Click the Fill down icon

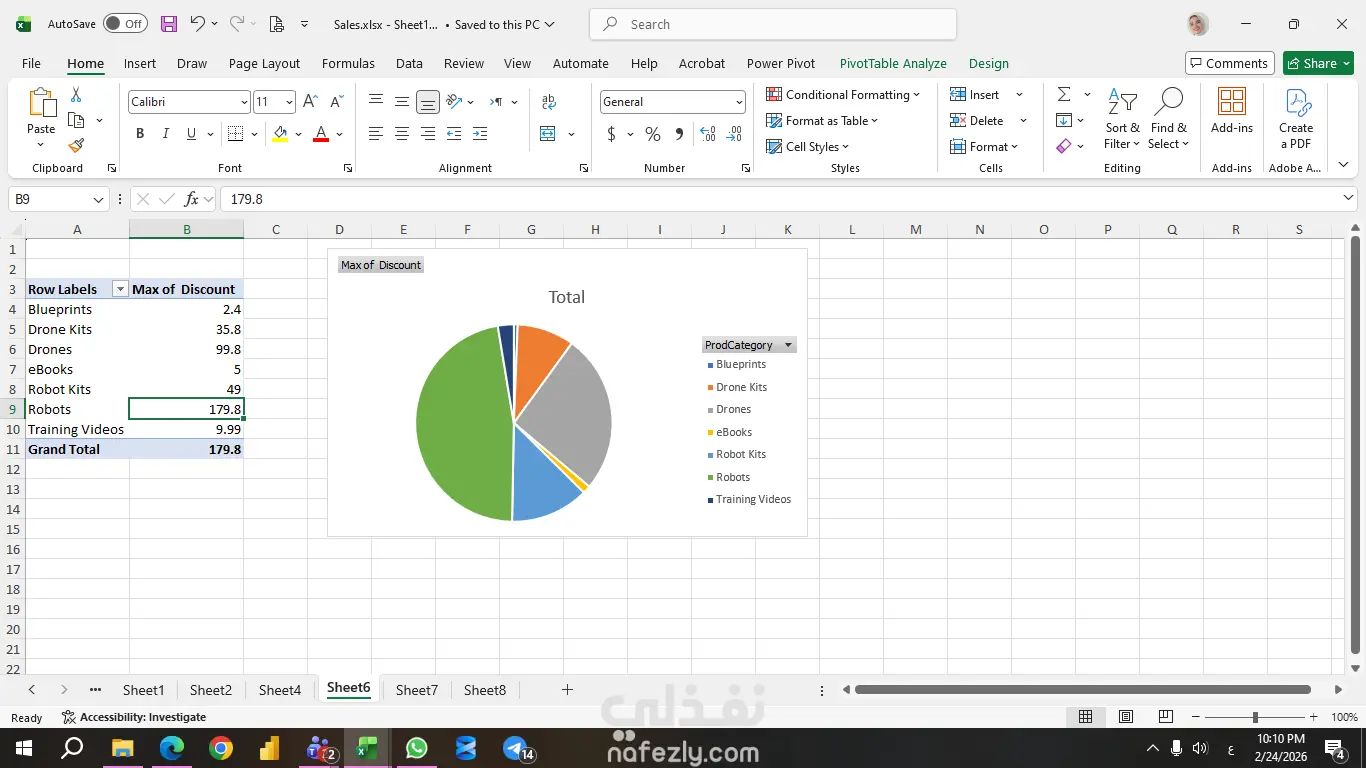pos(1064,120)
